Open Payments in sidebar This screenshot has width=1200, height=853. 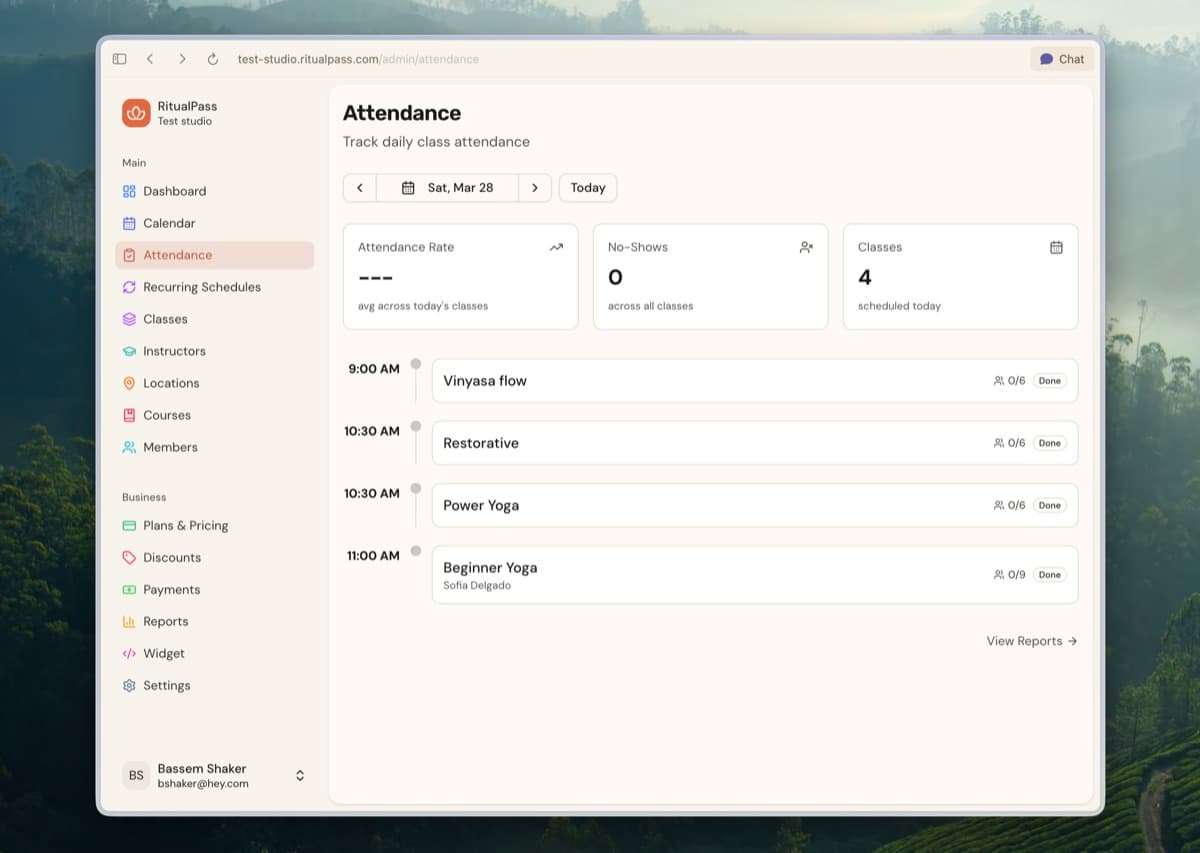[215, 589]
